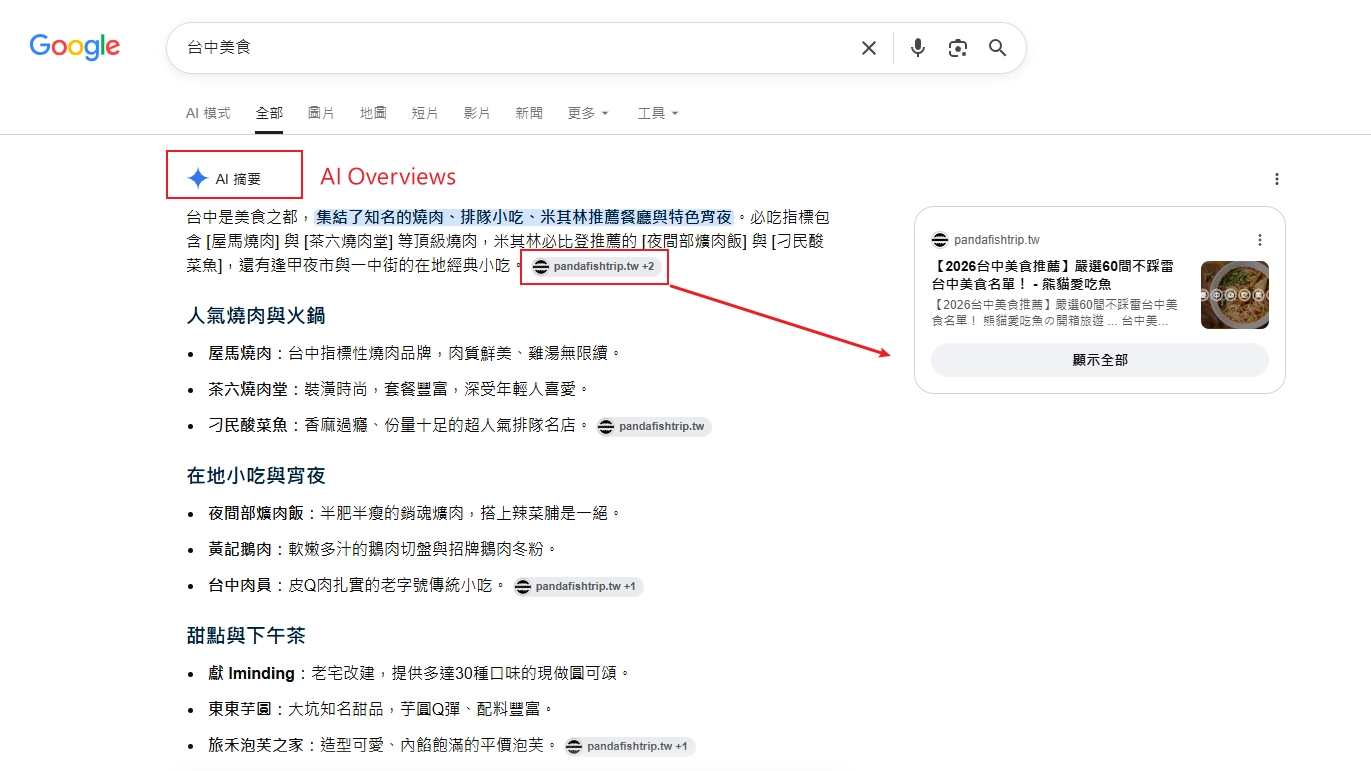Clear the search box with X icon

(869, 48)
